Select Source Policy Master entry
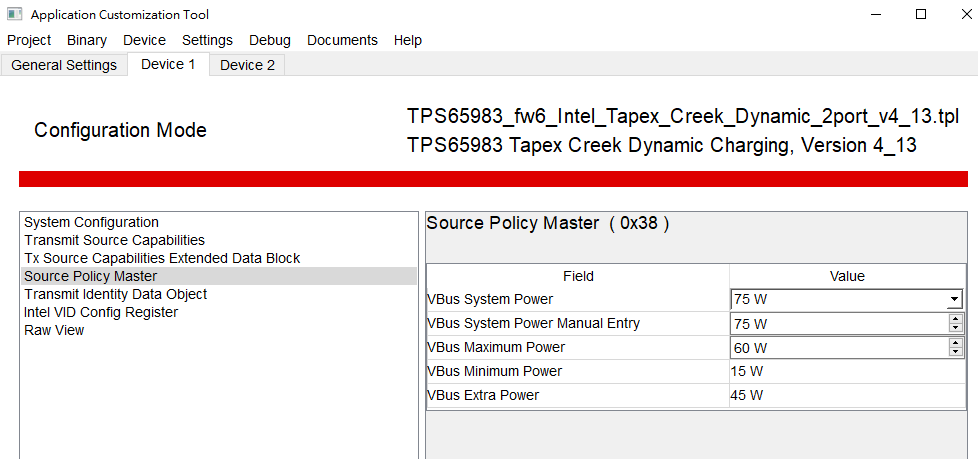This screenshot has width=978, height=459. point(219,276)
